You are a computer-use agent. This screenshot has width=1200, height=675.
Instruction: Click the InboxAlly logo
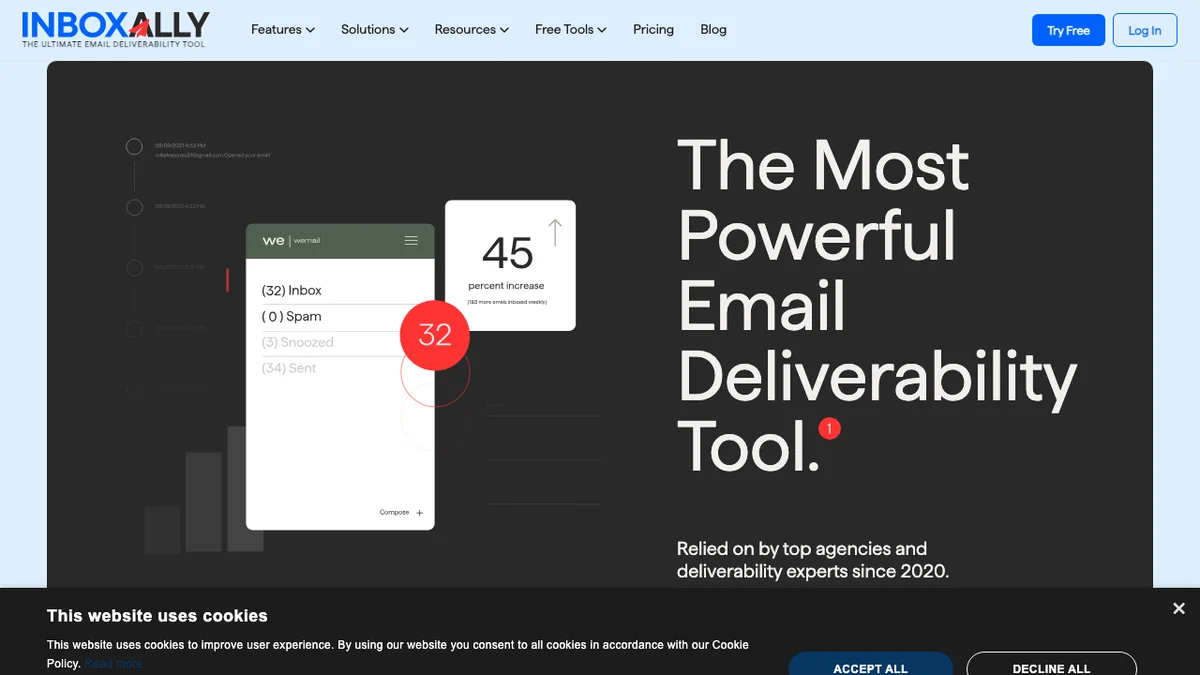click(x=116, y=29)
